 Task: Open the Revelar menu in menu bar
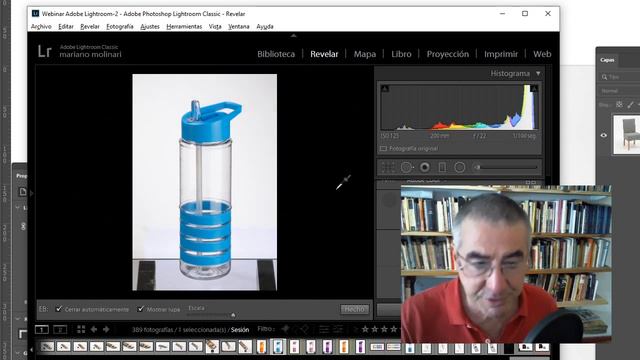click(x=90, y=27)
